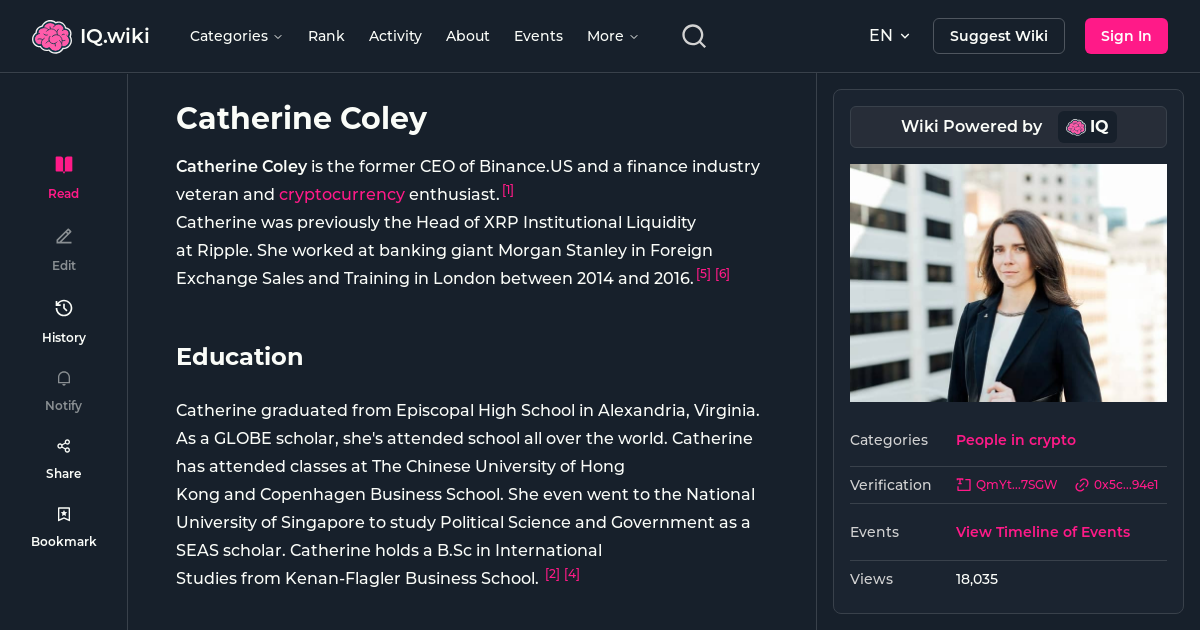Click the Suggest Wiki button
Screen dimensions: 1200x630
998,35
